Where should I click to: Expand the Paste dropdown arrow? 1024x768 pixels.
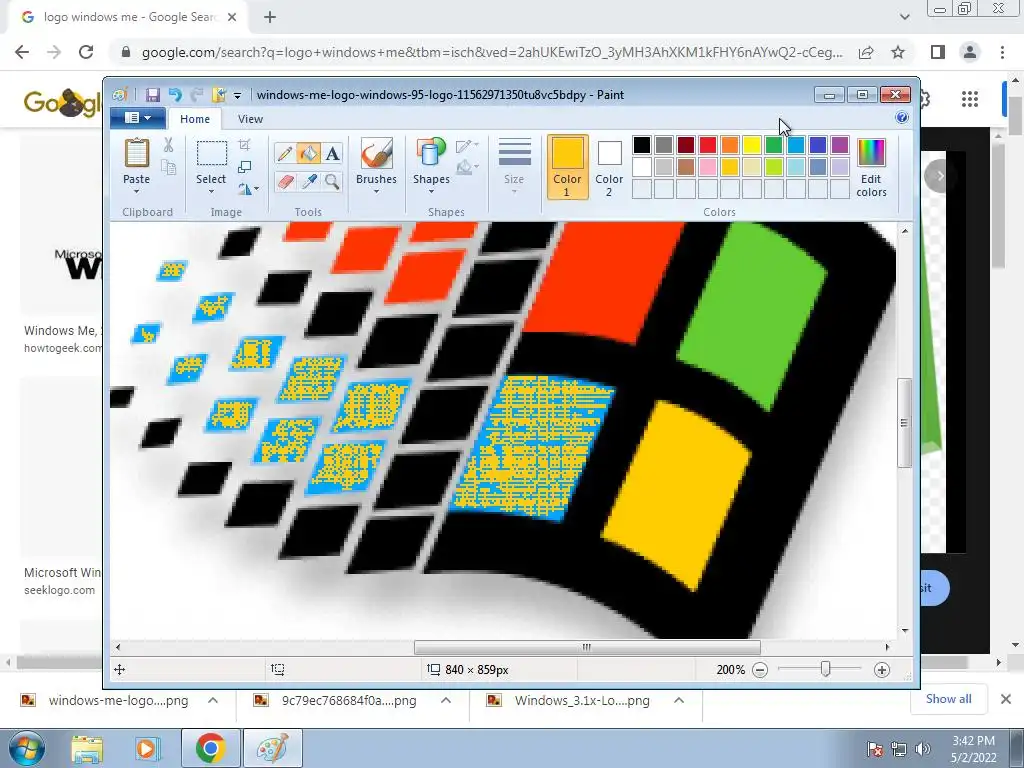pos(136,192)
